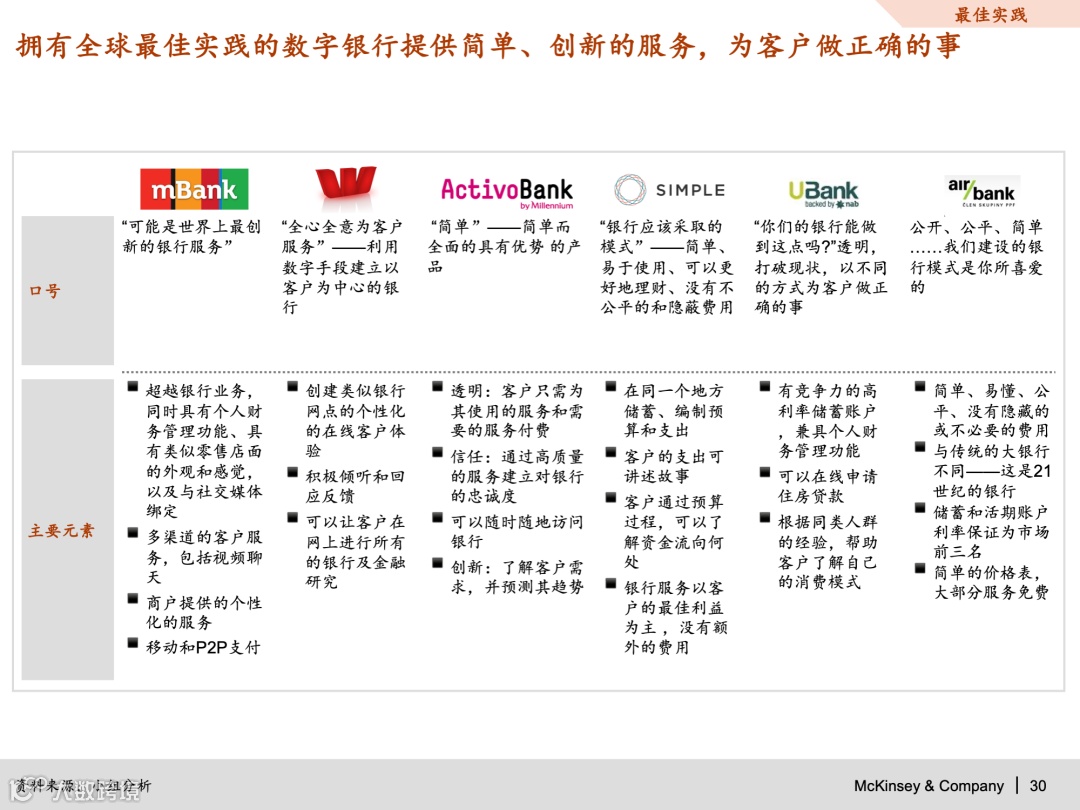This screenshot has width=1080, height=810.
Task: Click the red Westpac W logo
Action: point(345,185)
